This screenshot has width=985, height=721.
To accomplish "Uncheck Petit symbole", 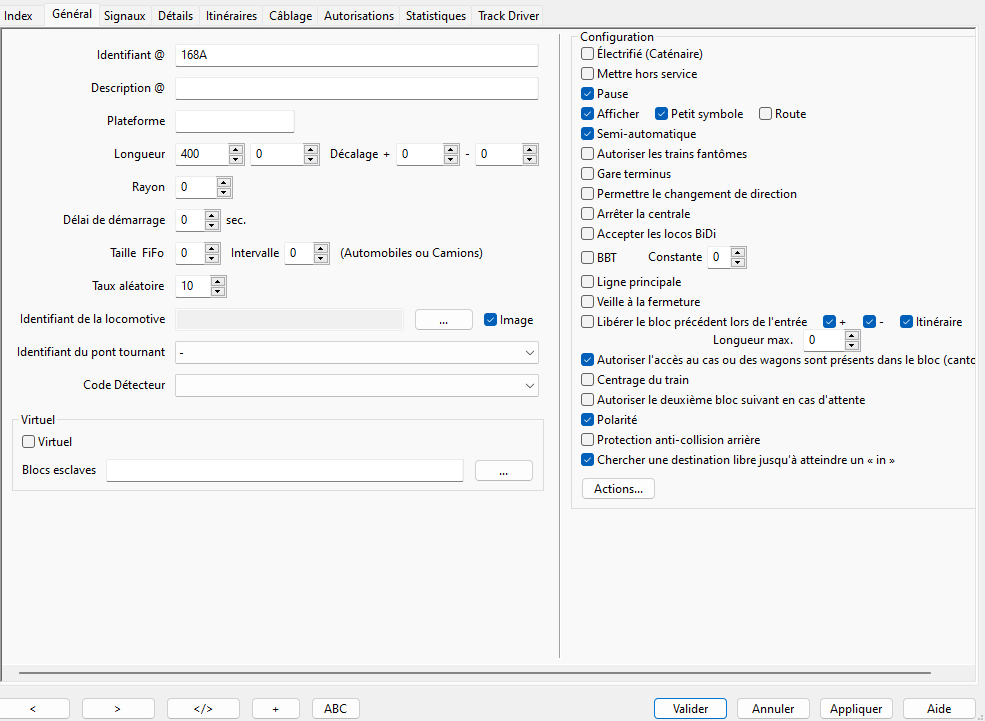I will coord(661,114).
